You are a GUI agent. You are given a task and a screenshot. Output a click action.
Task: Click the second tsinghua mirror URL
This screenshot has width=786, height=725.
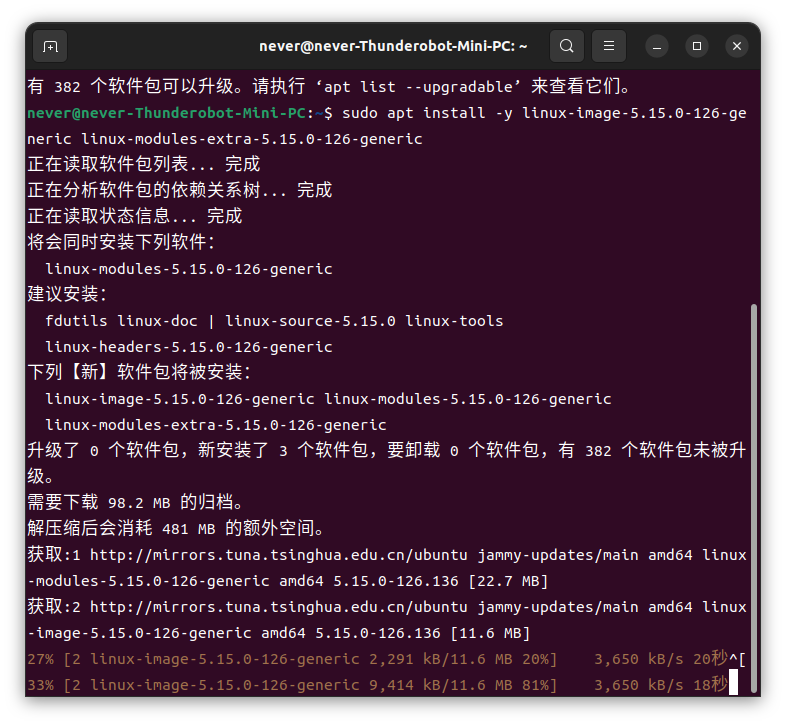(278, 607)
